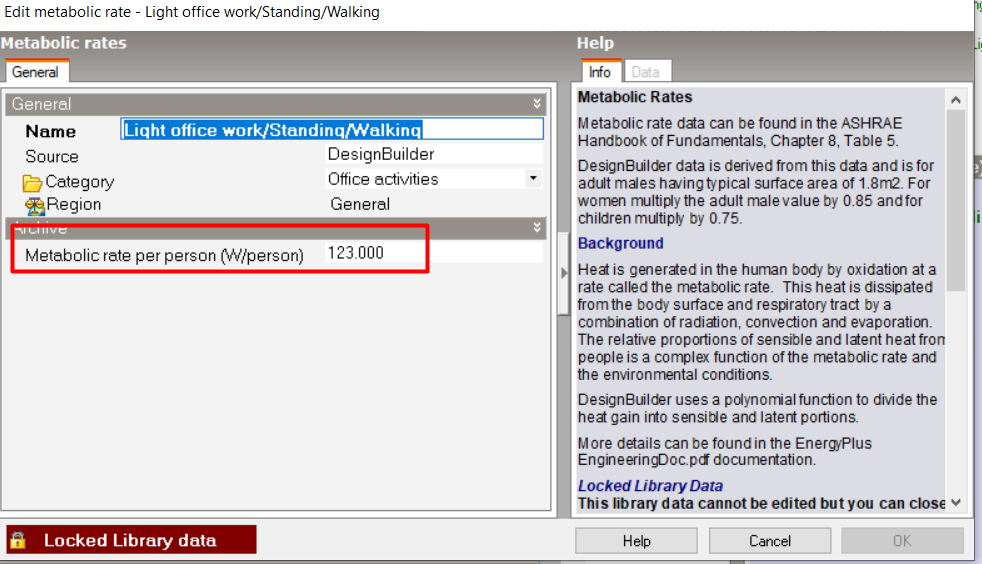Viewport: 982px width, 564px height.
Task: Click the Source row label
Action: (52, 156)
